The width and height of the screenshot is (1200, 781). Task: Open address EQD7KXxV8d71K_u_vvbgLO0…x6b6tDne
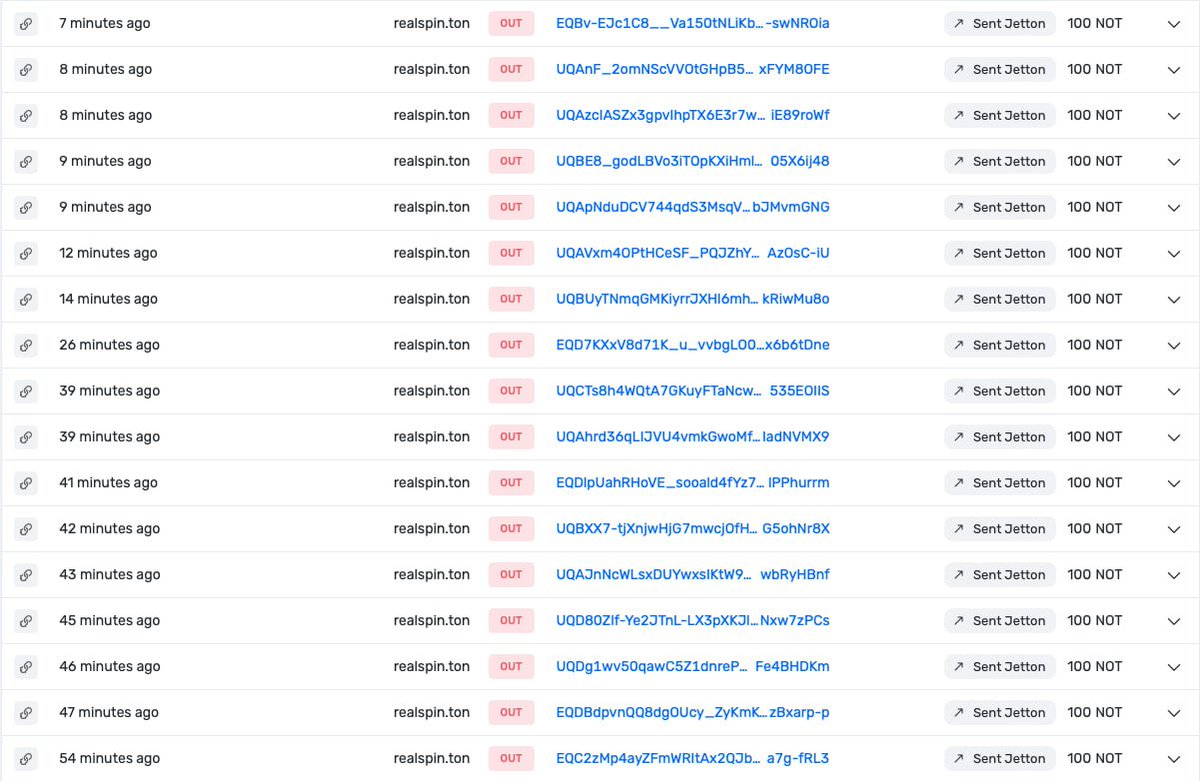pos(693,345)
